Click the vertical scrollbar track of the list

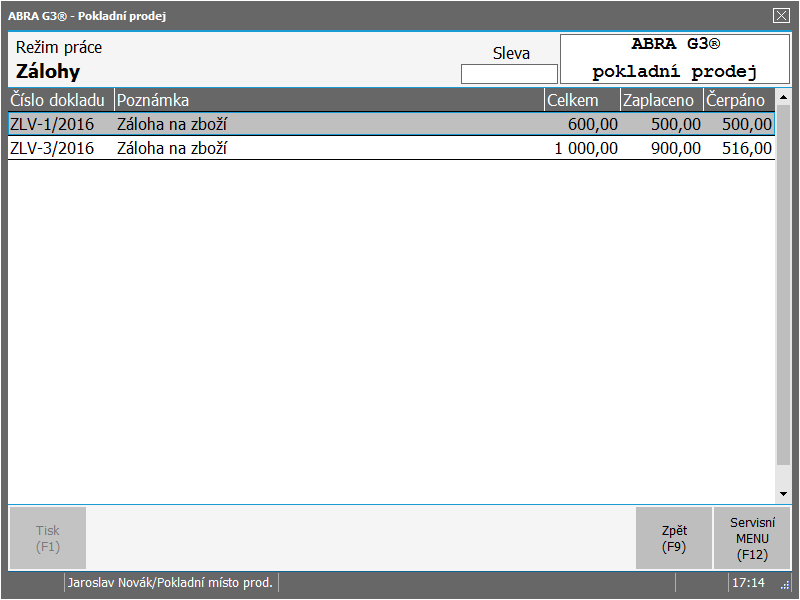coord(783,300)
